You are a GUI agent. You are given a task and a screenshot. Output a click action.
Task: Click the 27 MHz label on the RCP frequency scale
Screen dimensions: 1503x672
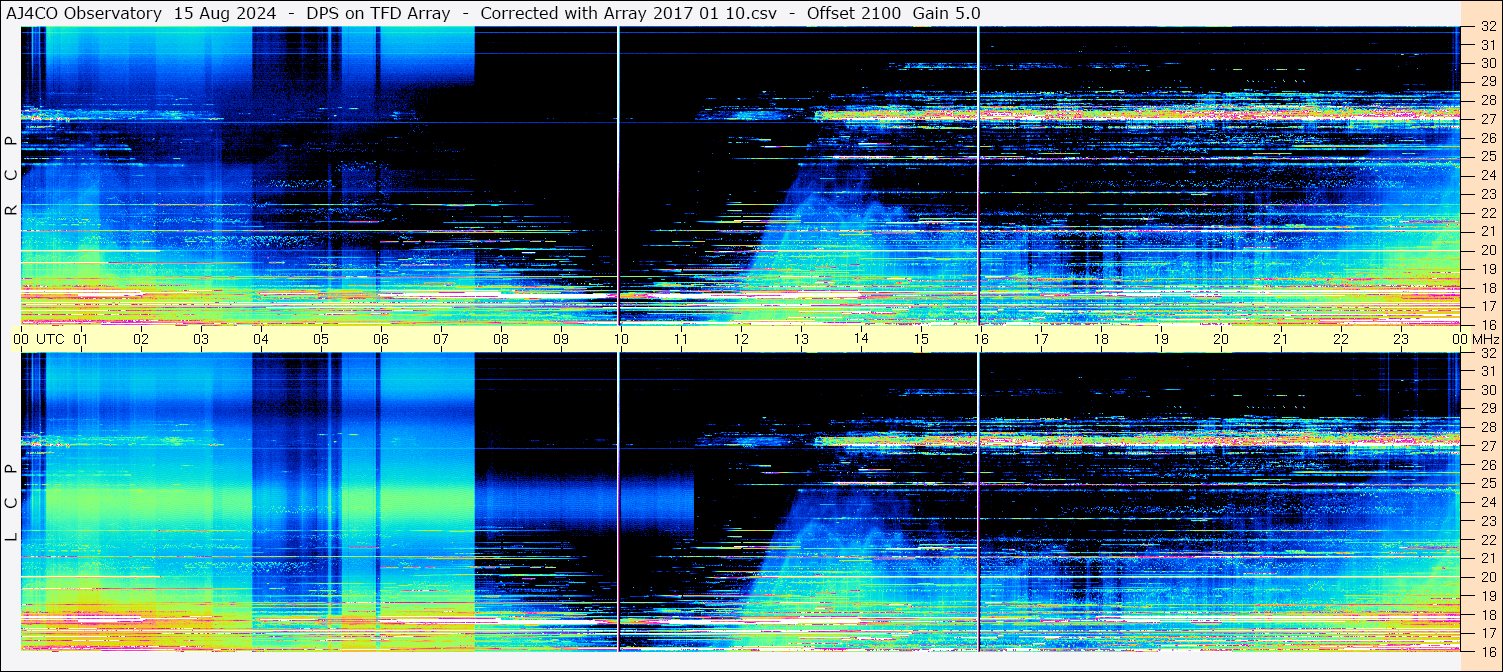pyautogui.click(x=1487, y=120)
